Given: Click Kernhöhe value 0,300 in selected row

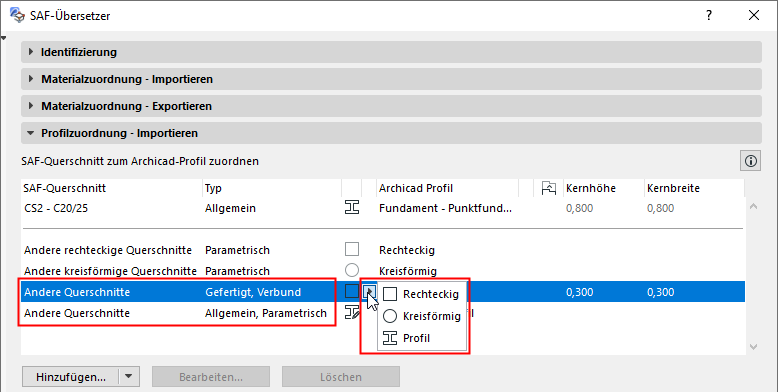Looking at the screenshot, I should (x=580, y=292).
